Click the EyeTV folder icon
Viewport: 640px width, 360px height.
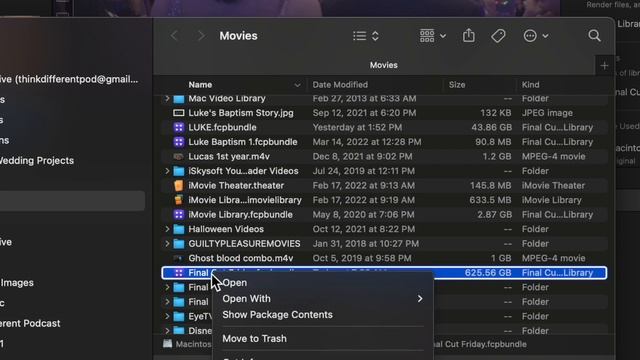179,316
